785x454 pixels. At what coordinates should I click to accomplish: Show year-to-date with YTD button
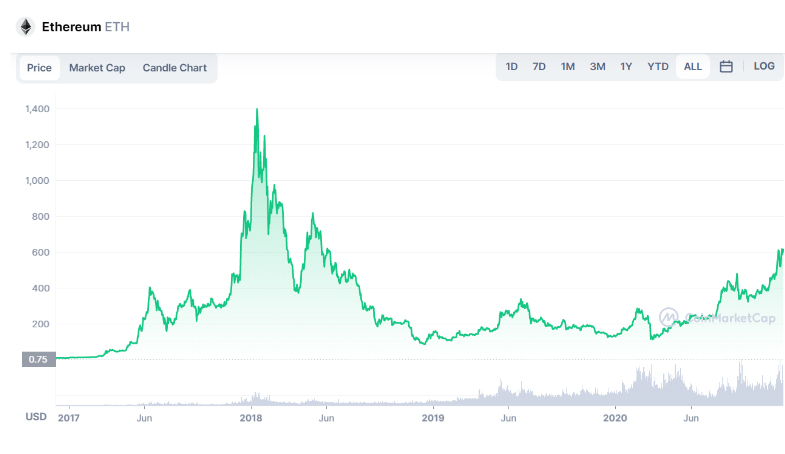tap(657, 67)
